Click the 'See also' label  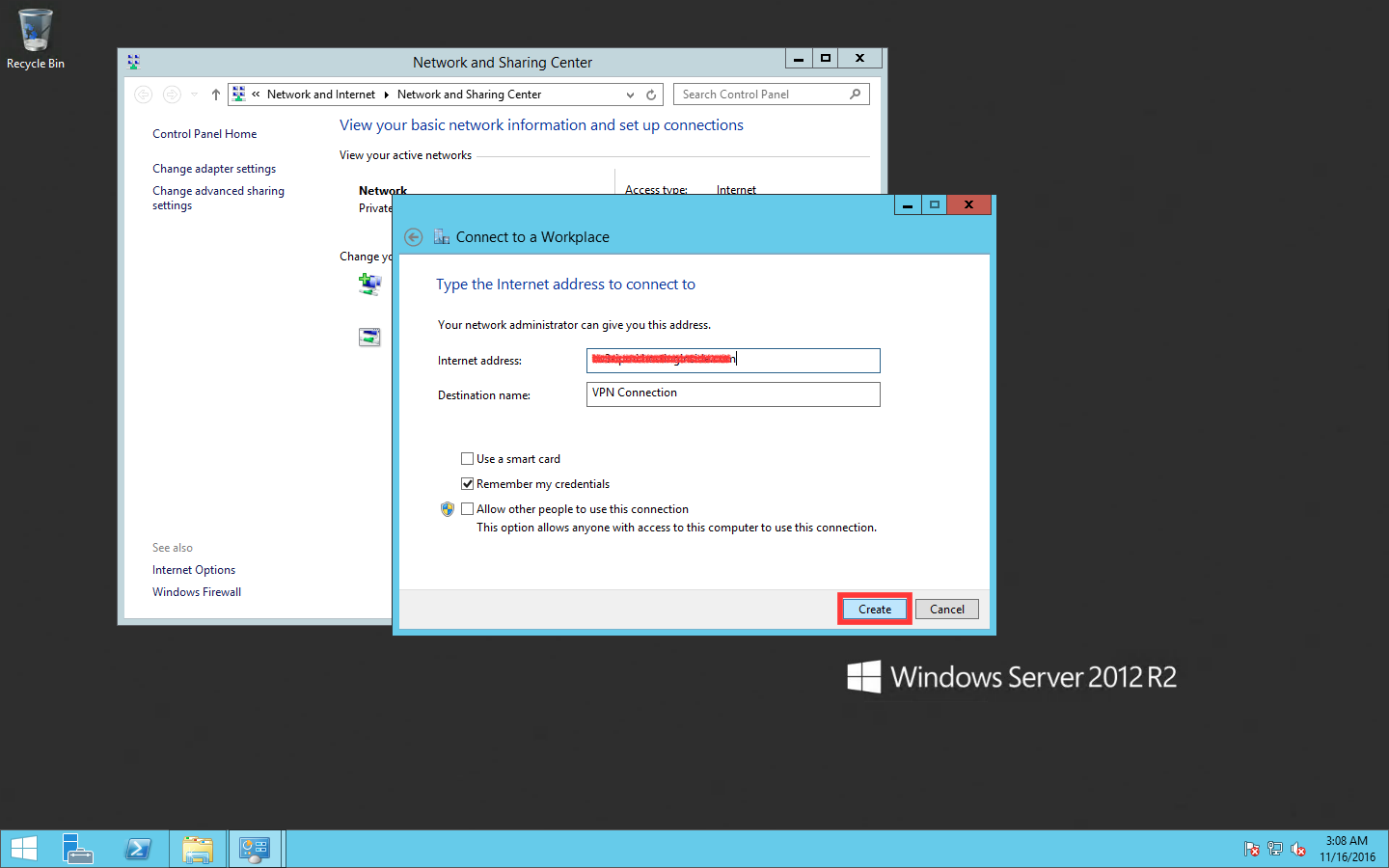coord(173,548)
